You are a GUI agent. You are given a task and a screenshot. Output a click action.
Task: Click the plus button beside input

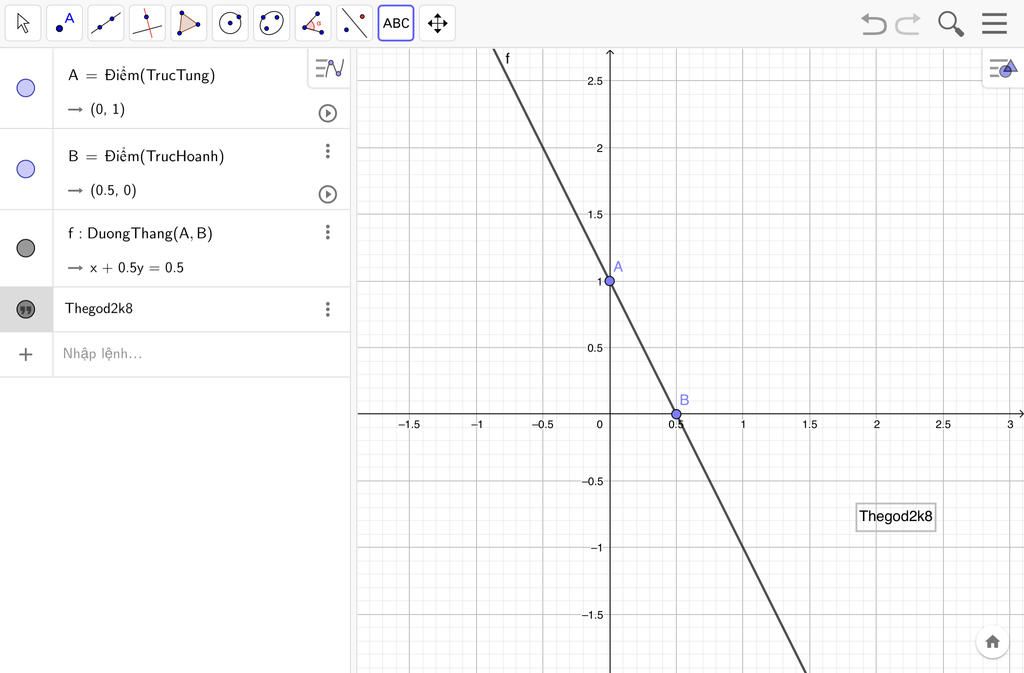click(x=25, y=354)
